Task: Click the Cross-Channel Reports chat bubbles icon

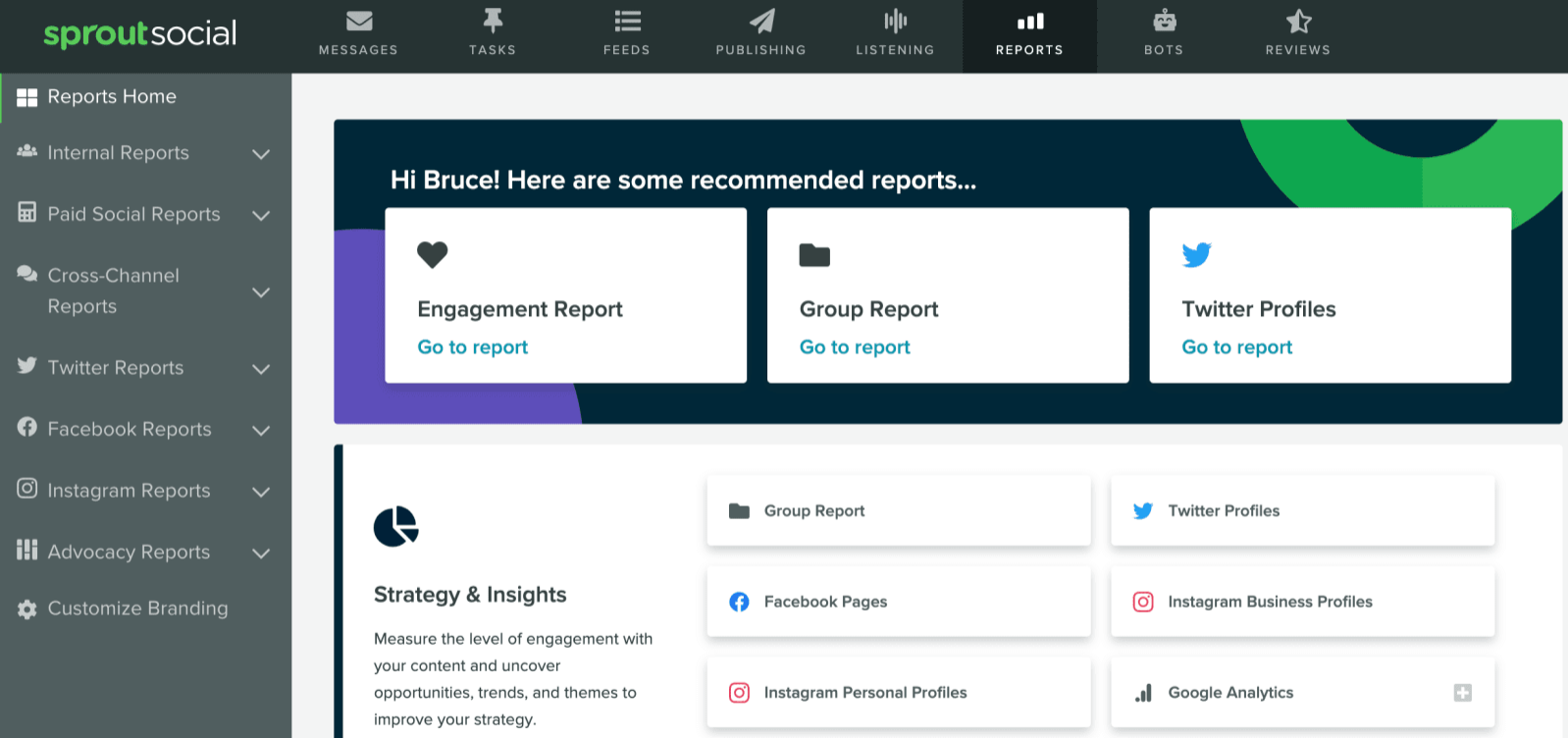Action: (x=27, y=274)
